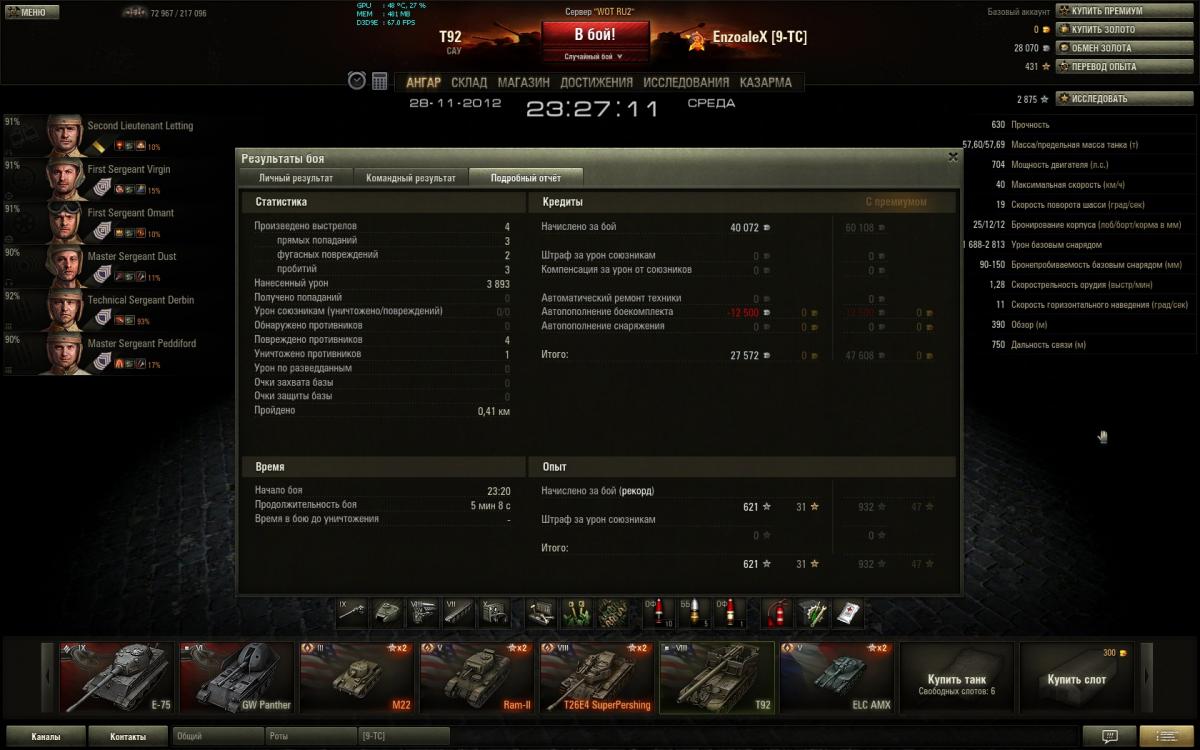This screenshot has height=750, width=1200.
Task: Open the Командный результат tab
Action: pyautogui.click(x=411, y=178)
